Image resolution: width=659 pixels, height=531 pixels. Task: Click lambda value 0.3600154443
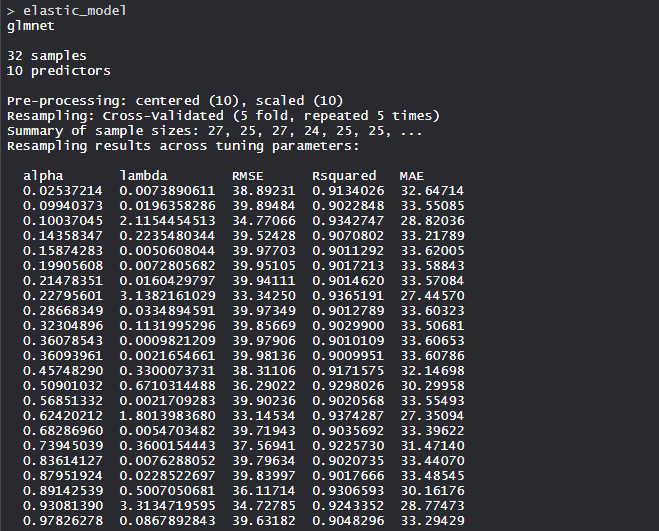167,446
